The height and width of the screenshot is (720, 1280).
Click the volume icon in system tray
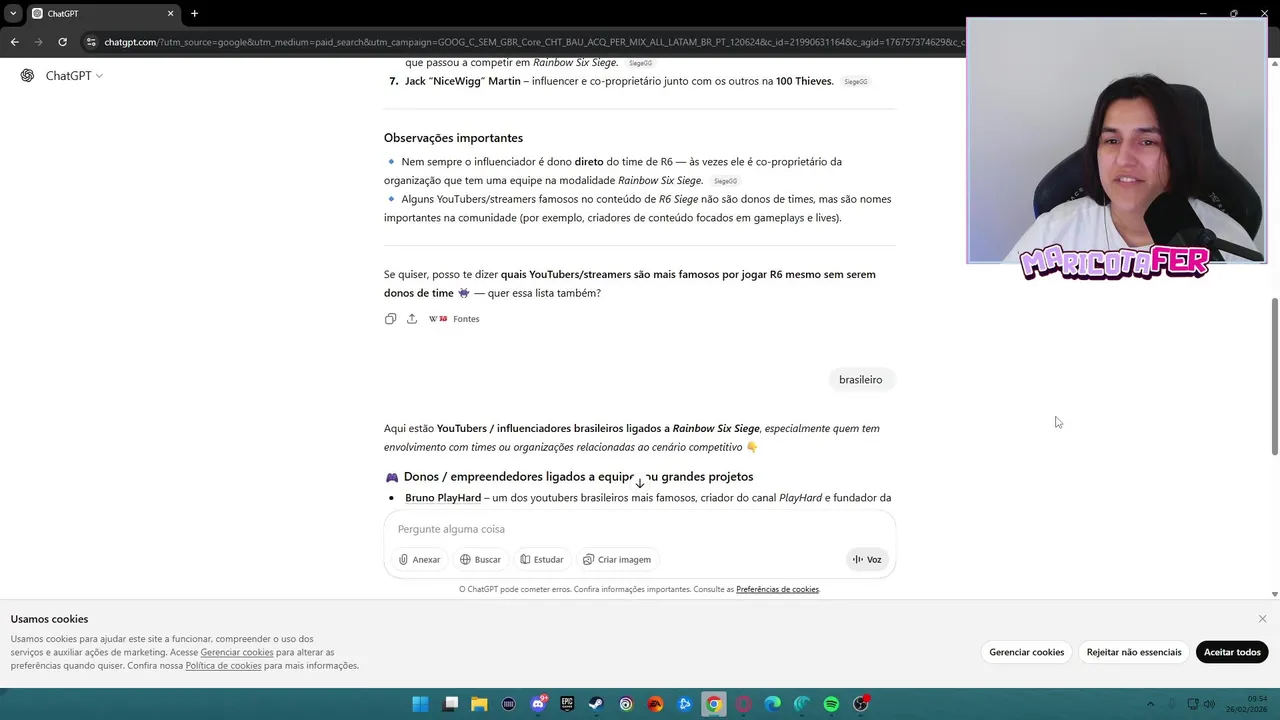tap(1210, 704)
